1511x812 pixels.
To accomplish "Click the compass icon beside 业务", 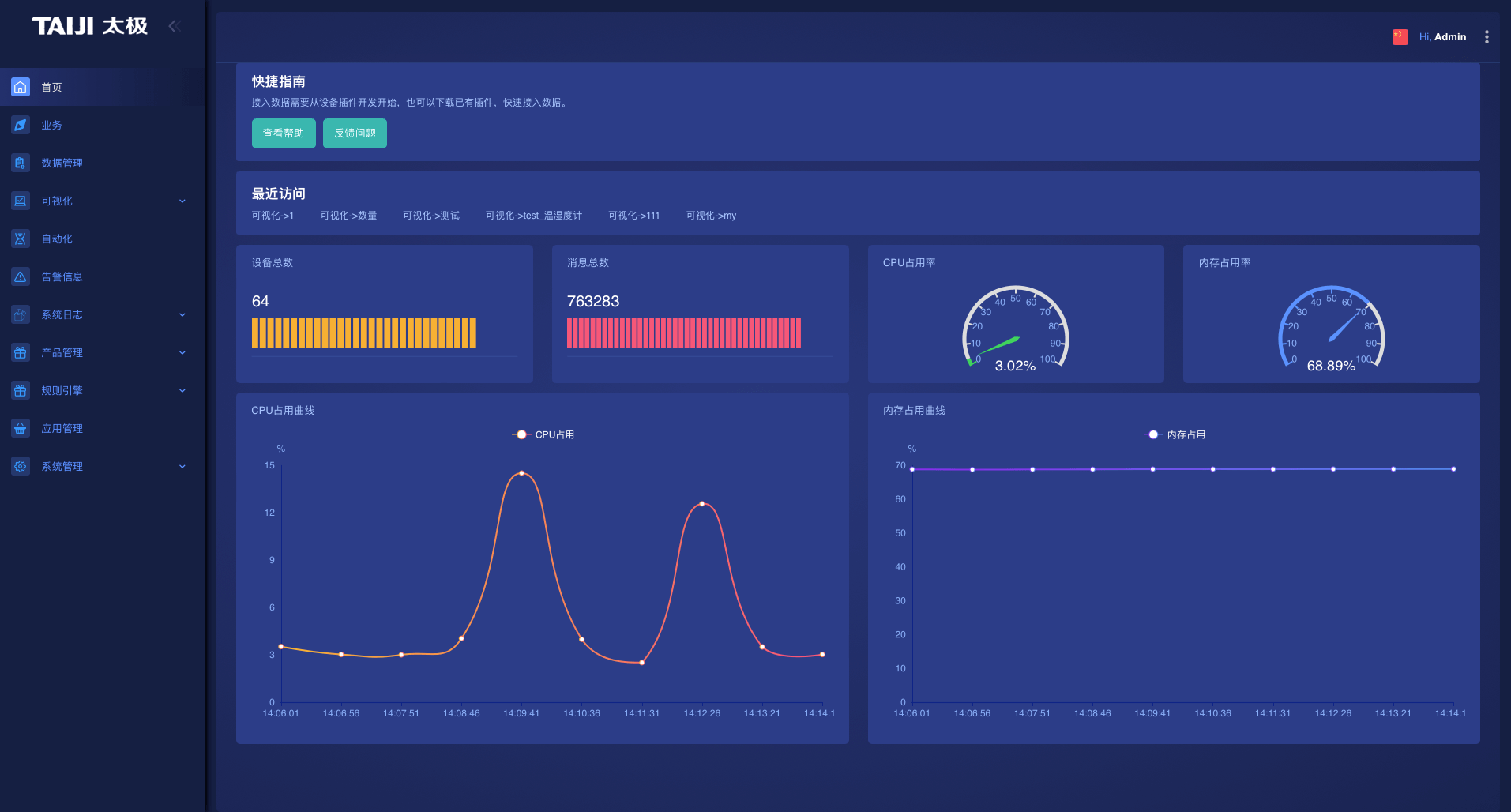I will tap(21, 125).
